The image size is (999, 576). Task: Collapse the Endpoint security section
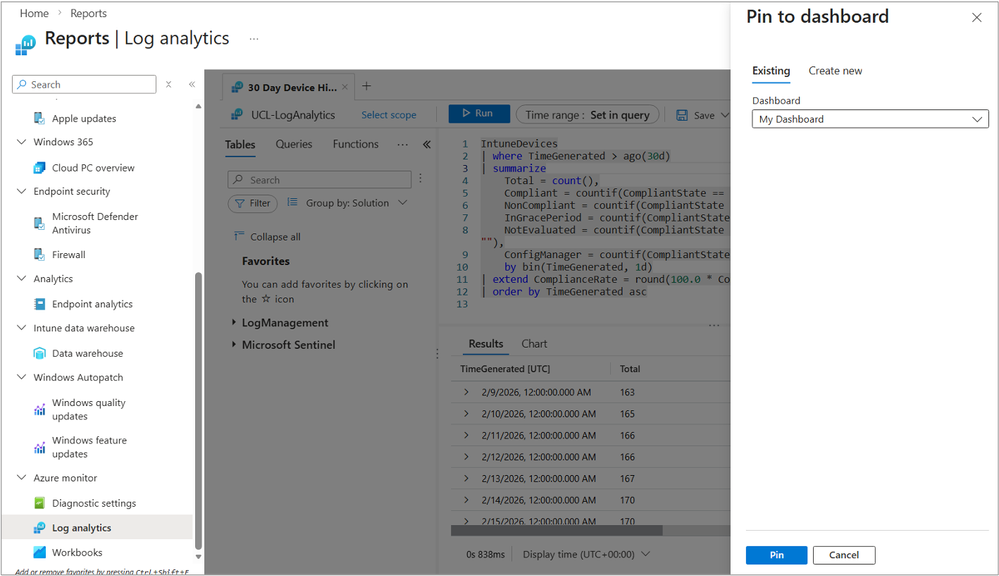tap(22, 191)
